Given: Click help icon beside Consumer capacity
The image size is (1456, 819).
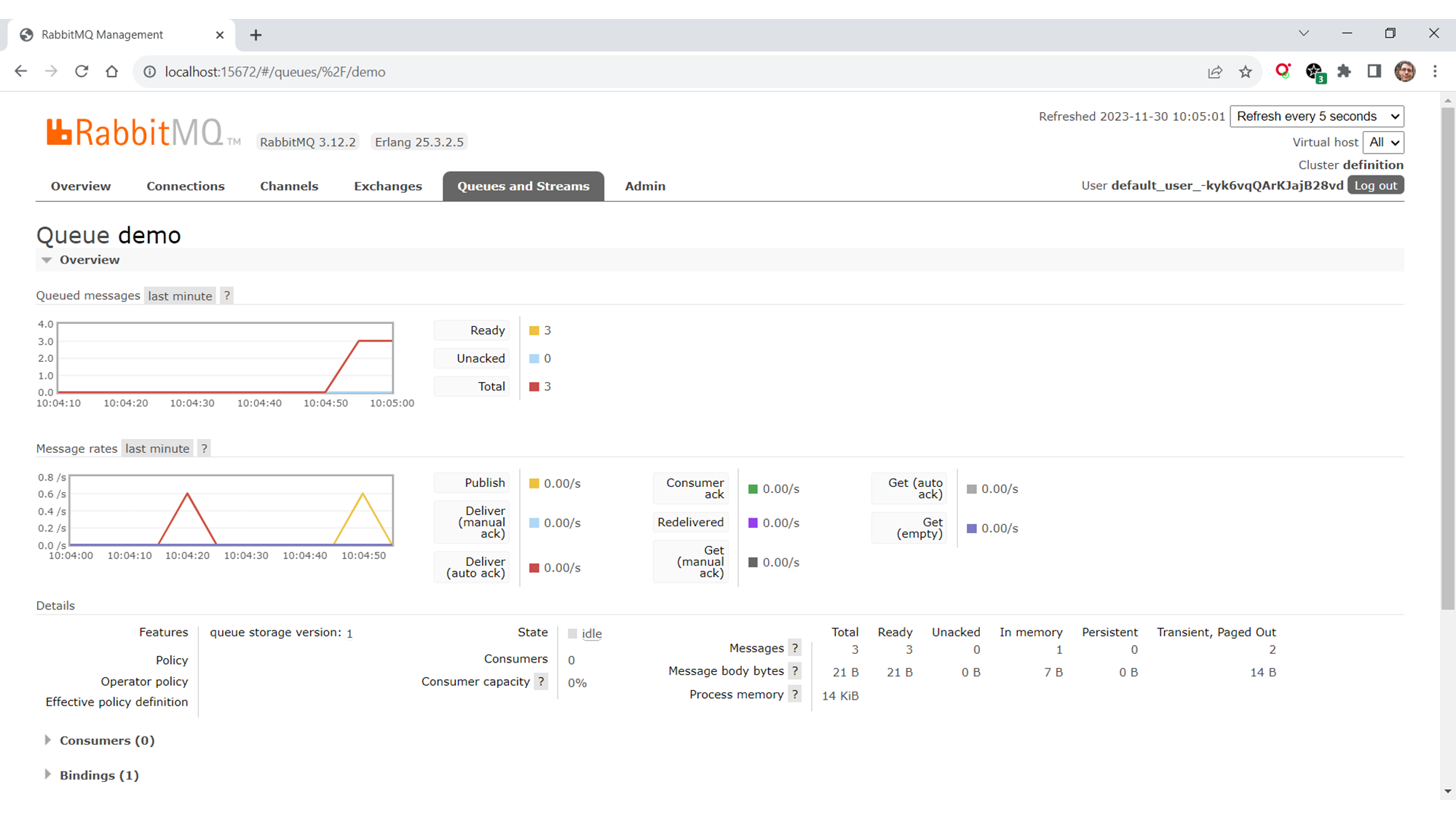Looking at the screenshot, I should 541,681.
